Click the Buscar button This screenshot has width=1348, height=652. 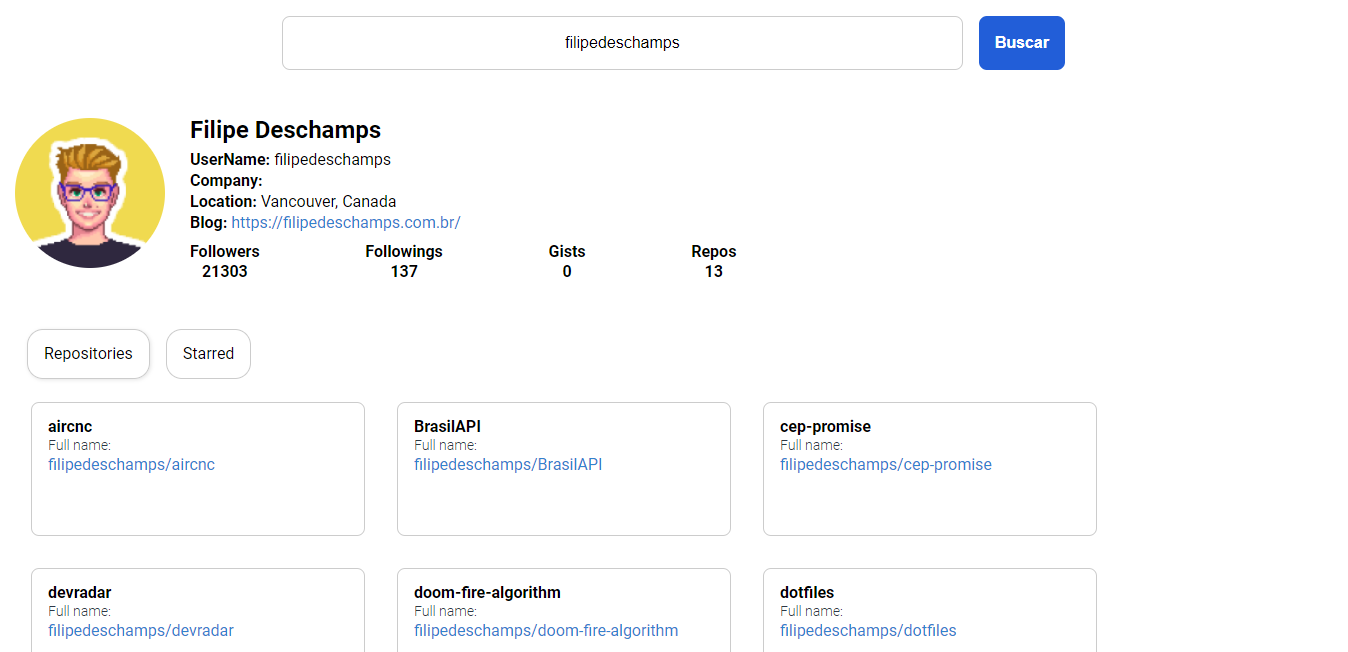tap(1021, 42)
